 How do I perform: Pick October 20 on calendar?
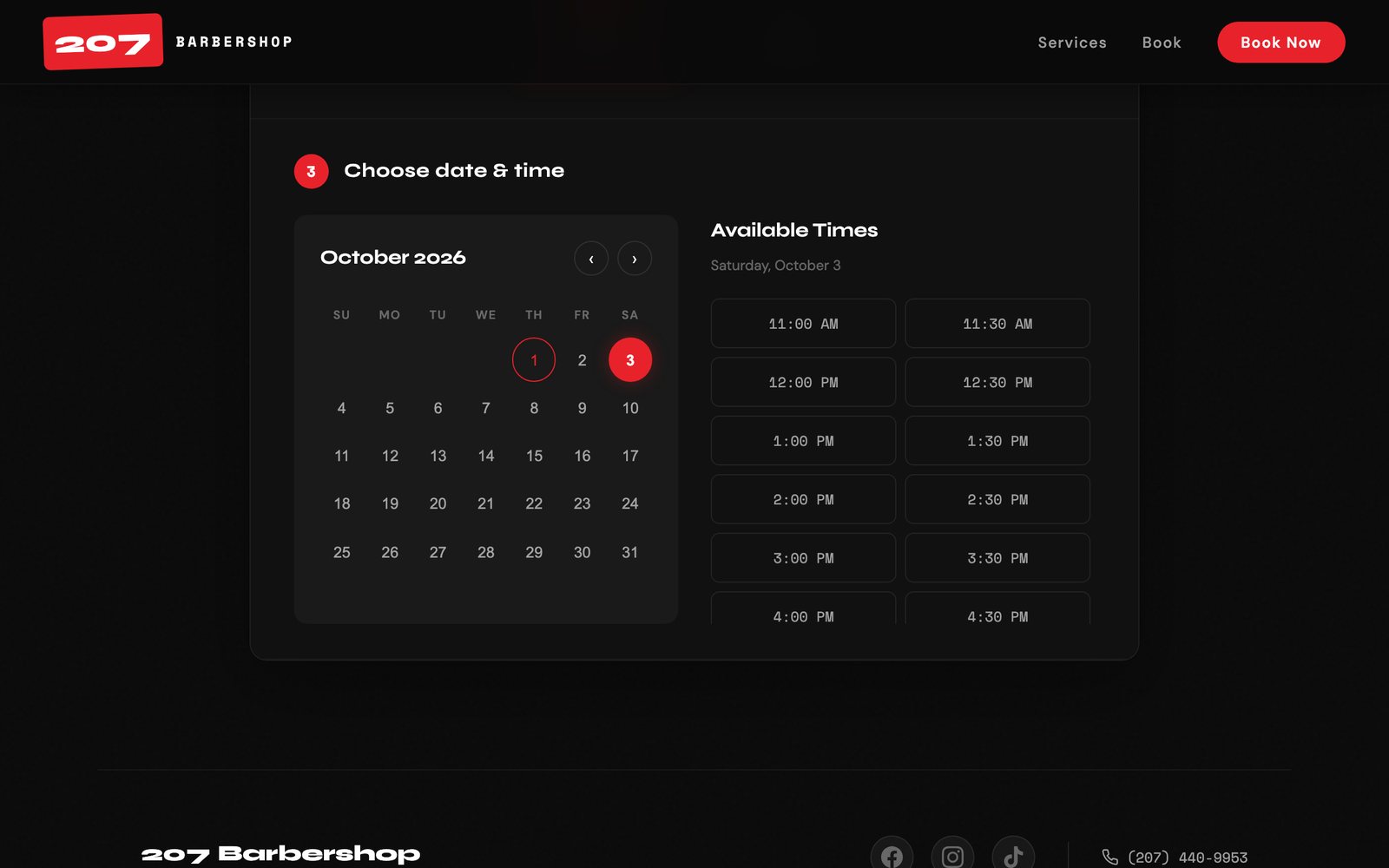[438, 503]
